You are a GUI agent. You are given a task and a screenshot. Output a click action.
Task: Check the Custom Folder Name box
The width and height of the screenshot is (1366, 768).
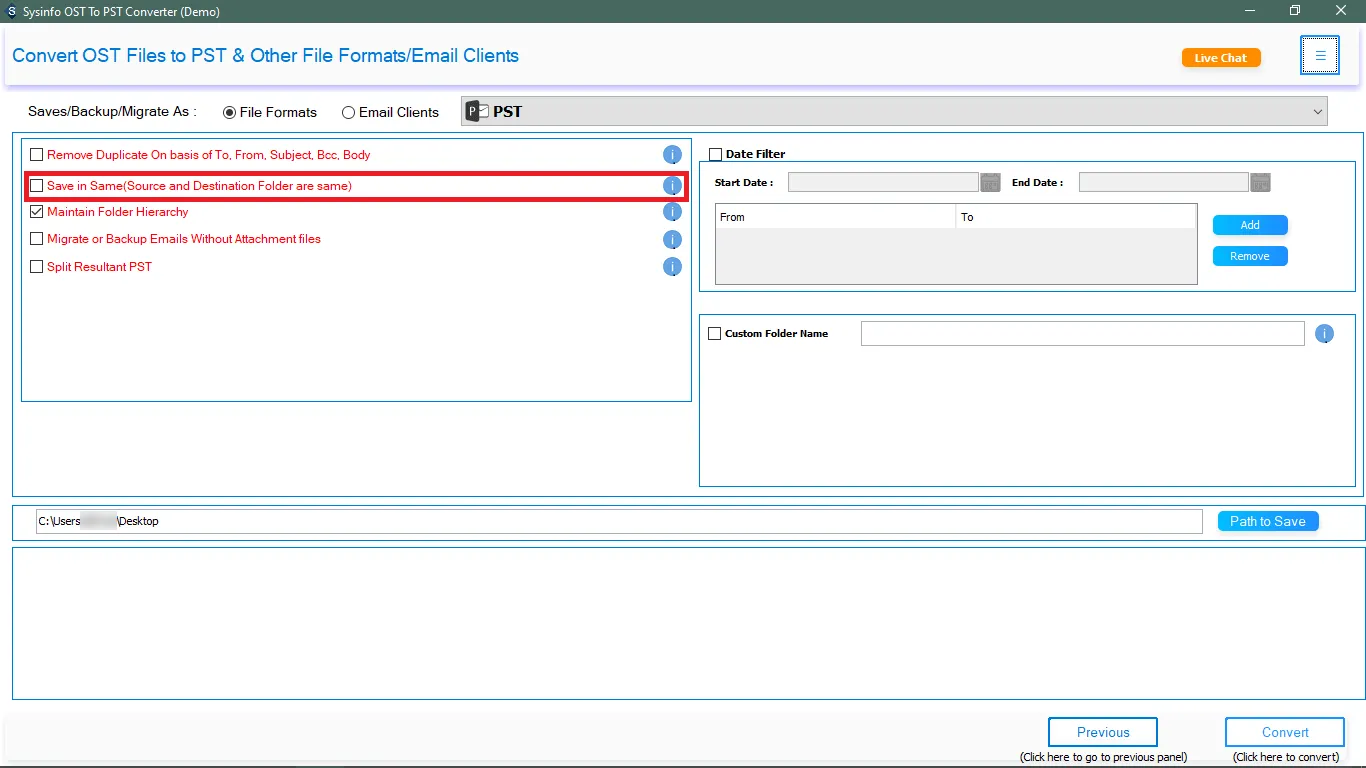(714, 334)
